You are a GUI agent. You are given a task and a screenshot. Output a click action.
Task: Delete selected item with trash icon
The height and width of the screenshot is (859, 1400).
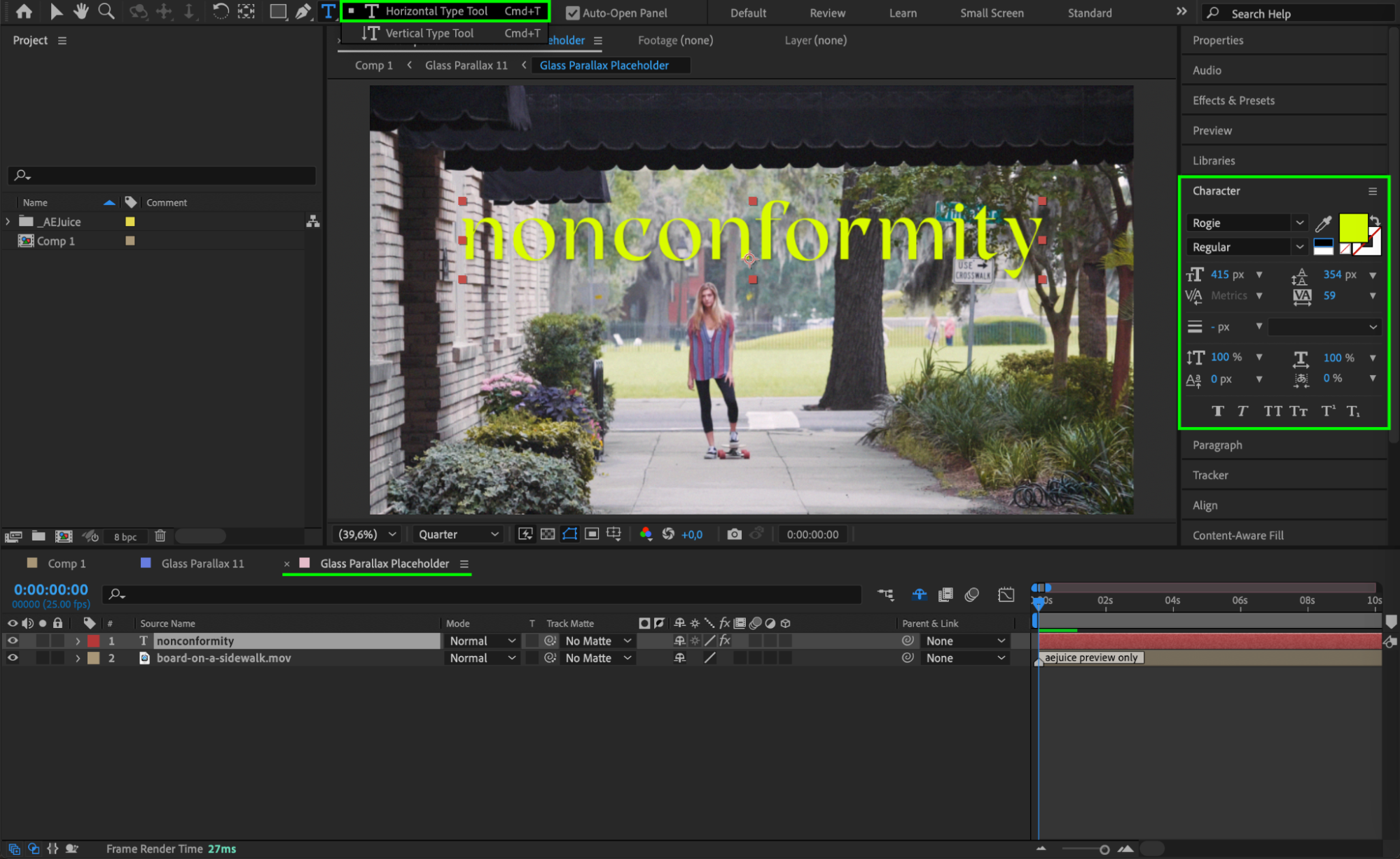pos(160,536)
